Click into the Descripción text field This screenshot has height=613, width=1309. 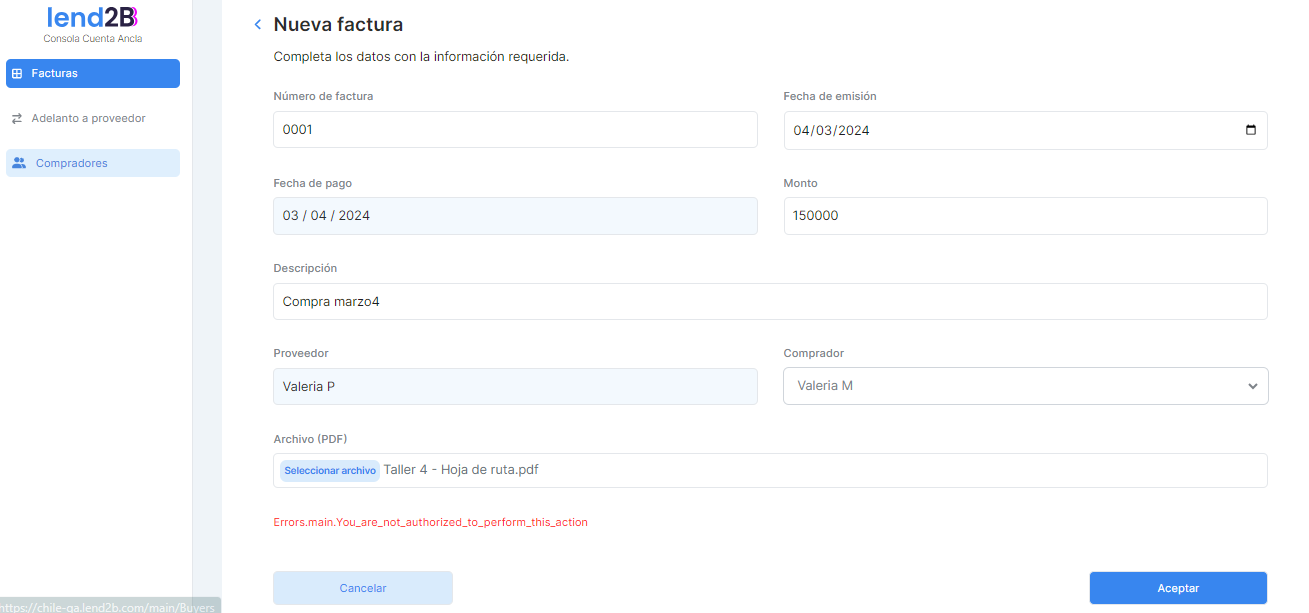click(x=769, y=302)
